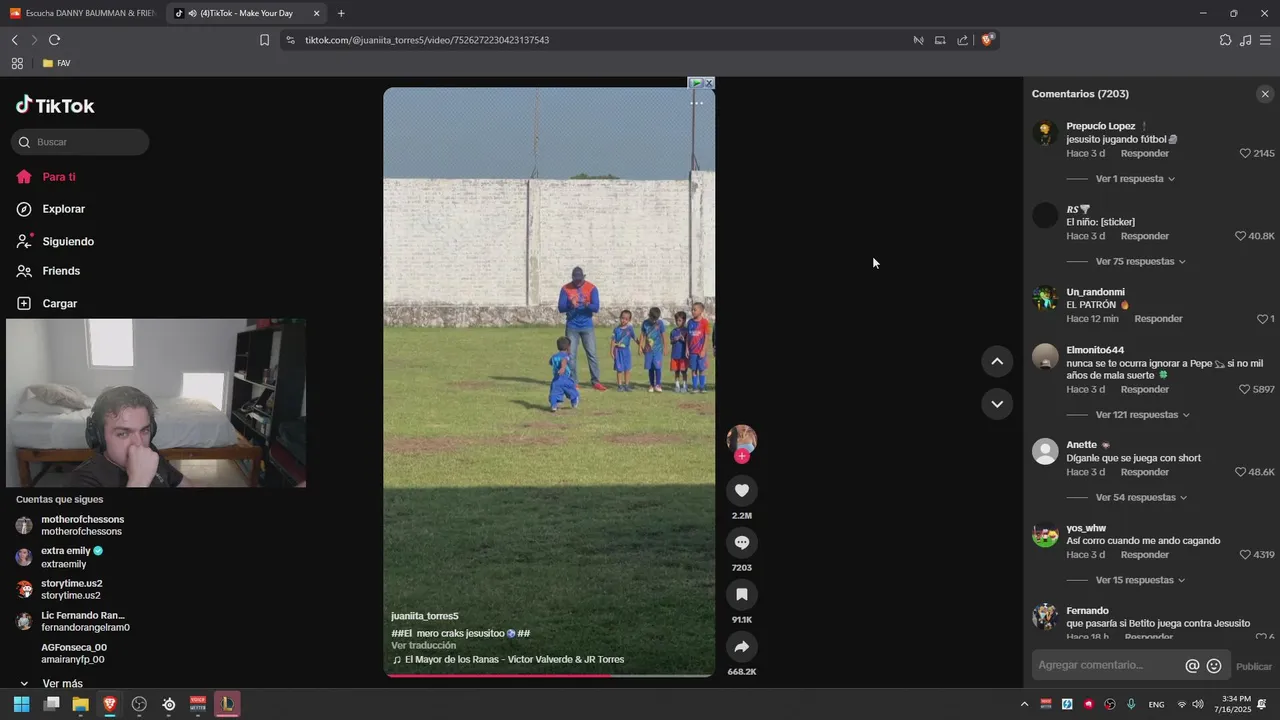
Task: Click the TikTok logo
Action: pos(55,106)
